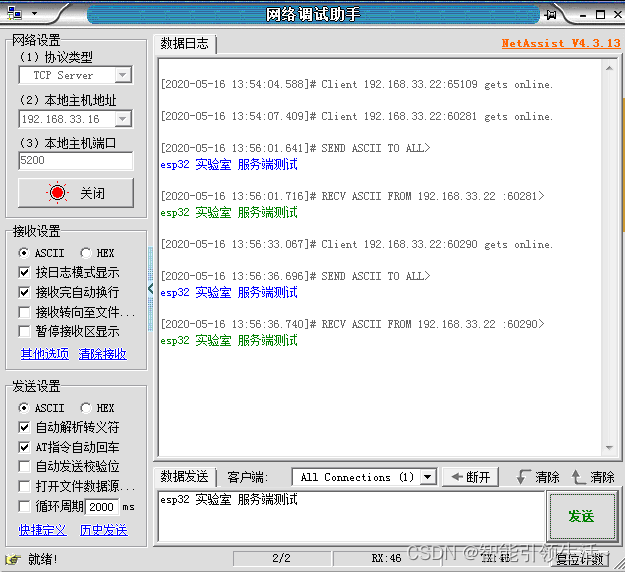625x572 pixels.
Task: Enable 自动发送校验位 checkbox
Action: 24,466
